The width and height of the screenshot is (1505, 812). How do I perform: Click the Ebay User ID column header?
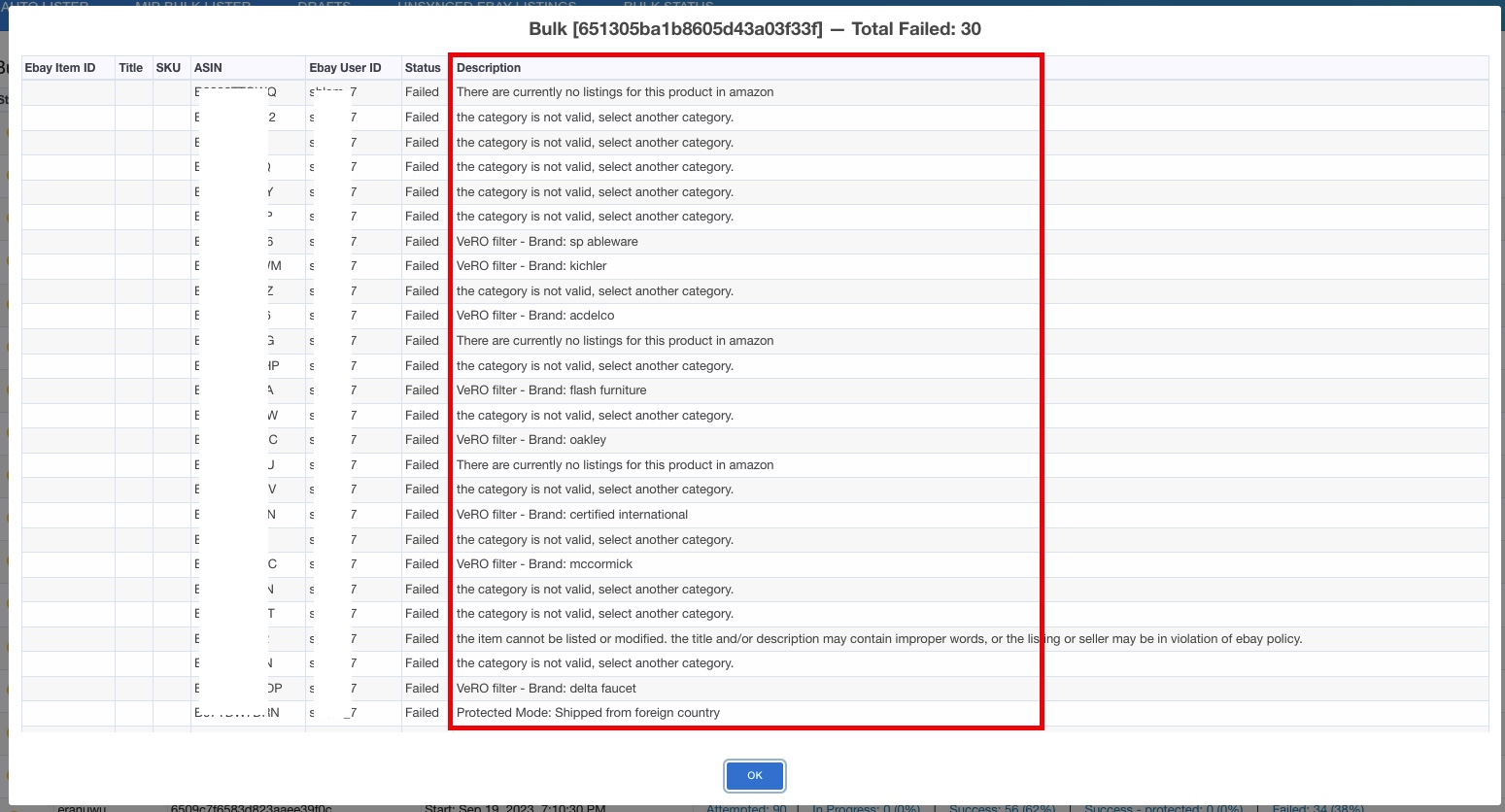(345, 68)
